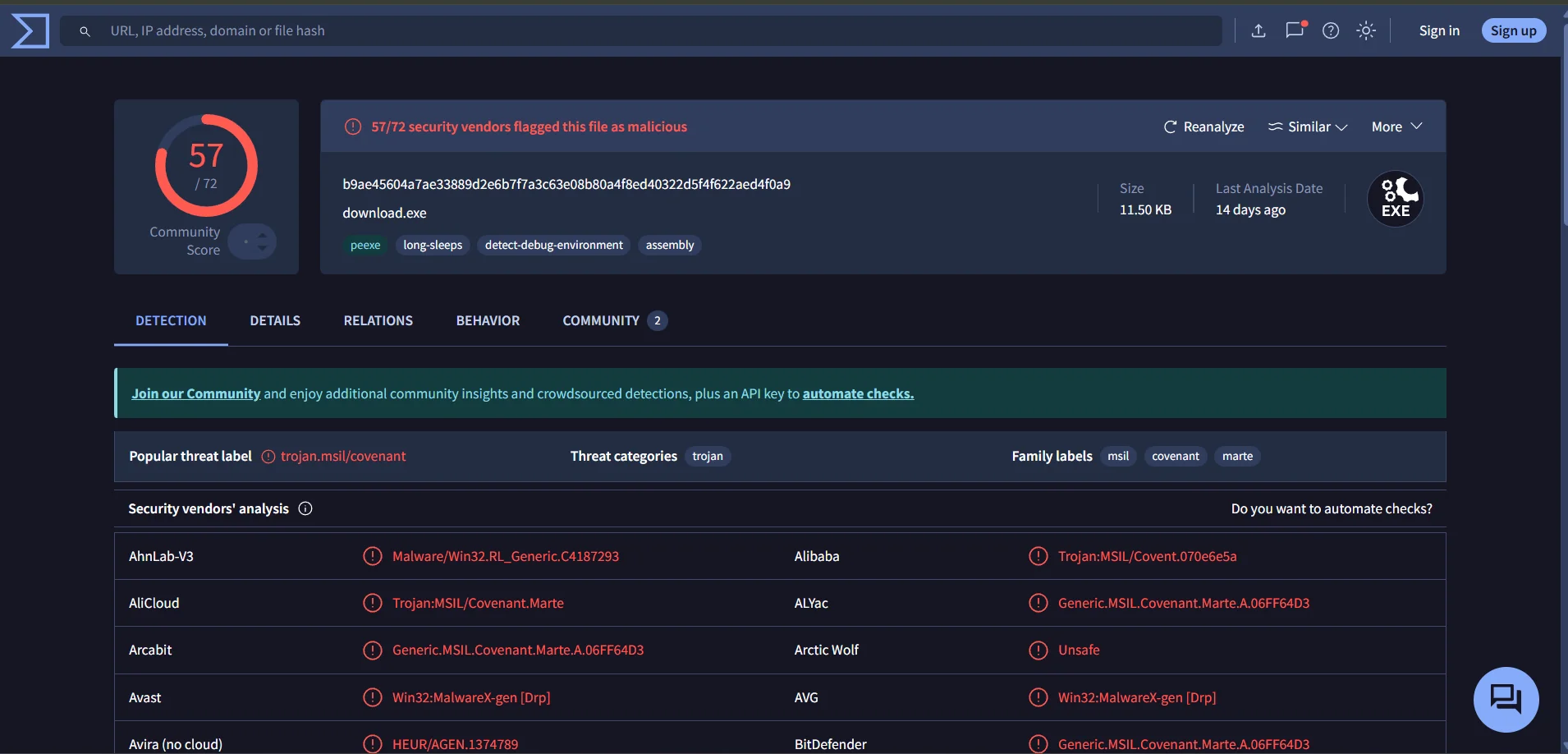Toggle light theme sun icon
This screenshot has height=754, width=1568.
[1366, 31]
